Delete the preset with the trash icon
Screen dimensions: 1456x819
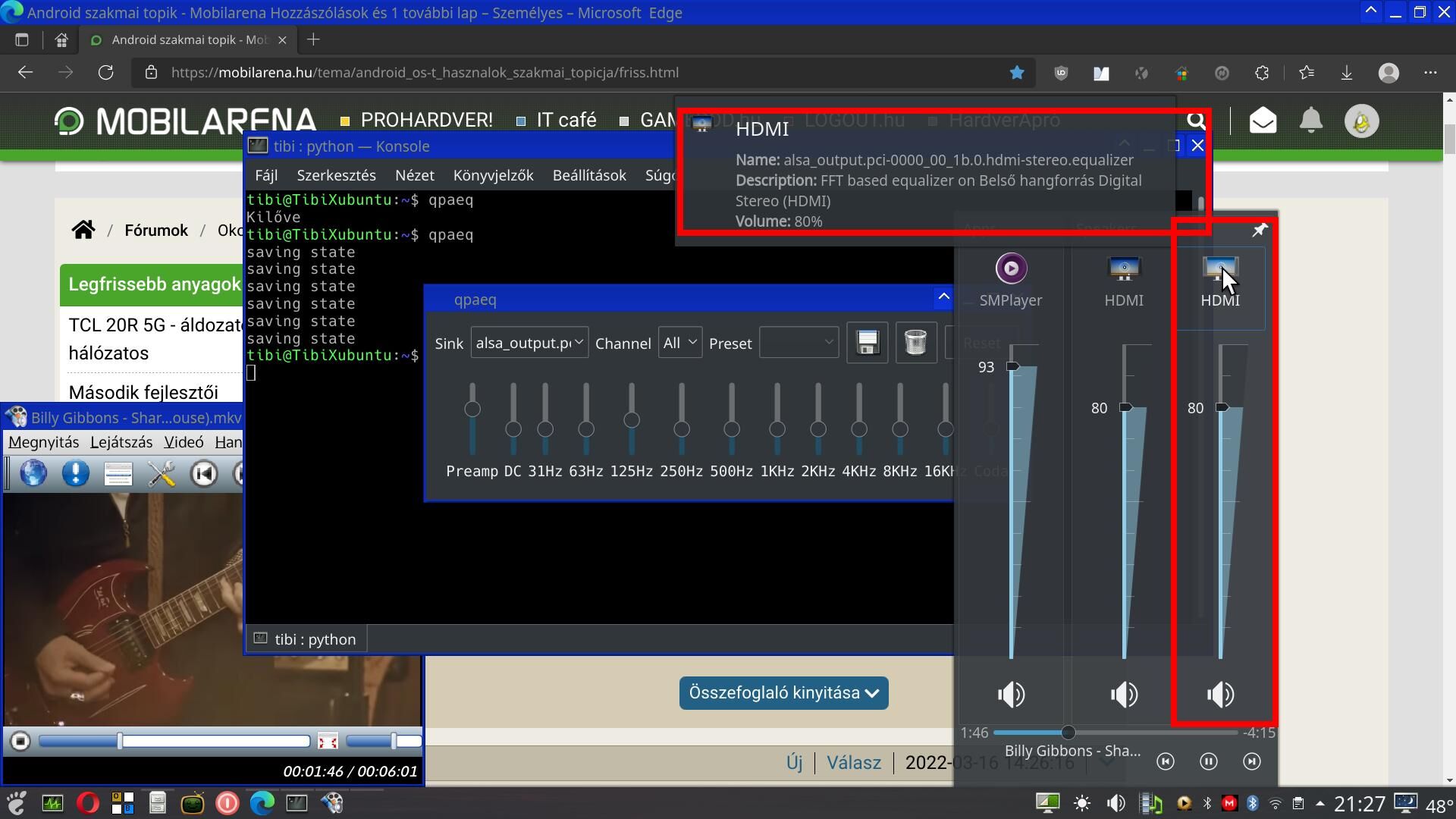click(916, 343)
